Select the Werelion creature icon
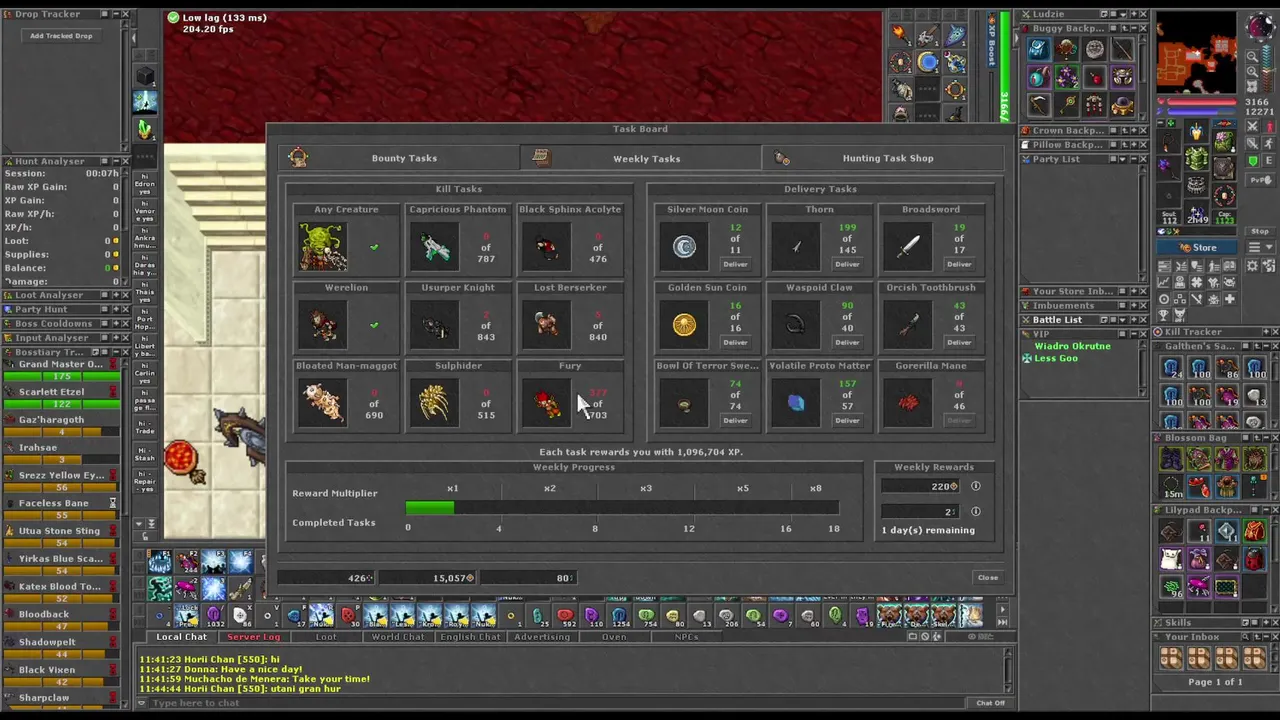The width and height of the screenshot is (1280, 720). (x=322, y=324)
